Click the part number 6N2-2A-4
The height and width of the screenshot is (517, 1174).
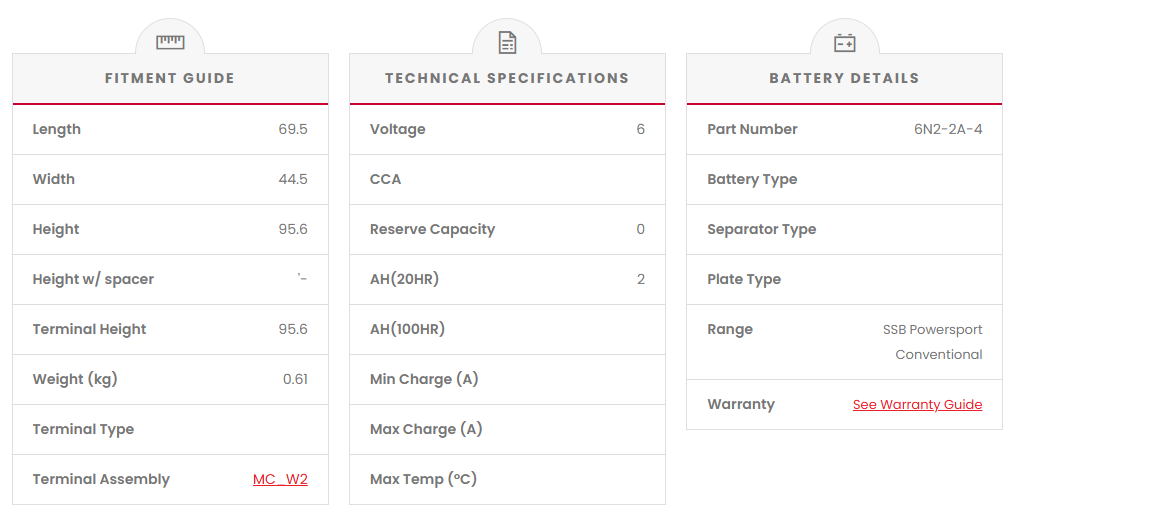(948, 129)
